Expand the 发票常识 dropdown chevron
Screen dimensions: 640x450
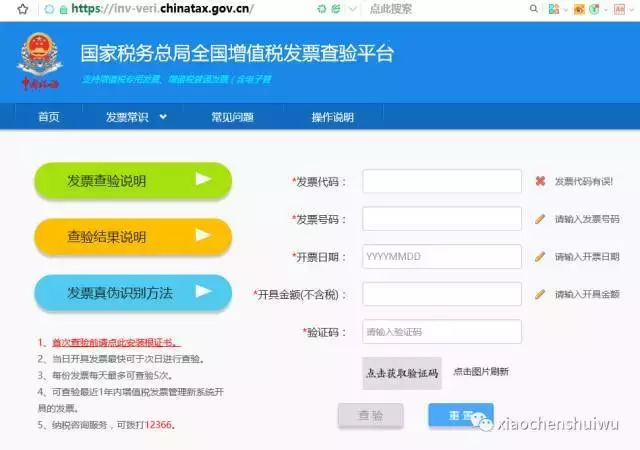pos(163,117)
